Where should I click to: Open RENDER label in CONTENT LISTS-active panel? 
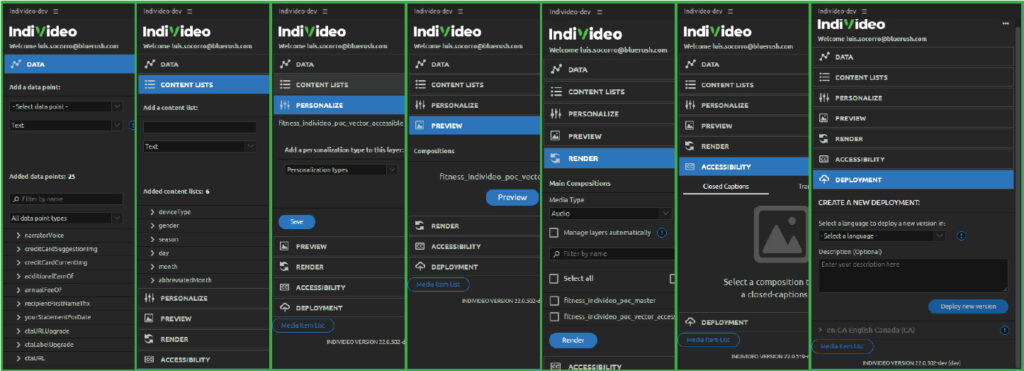[x=174, y=340]
